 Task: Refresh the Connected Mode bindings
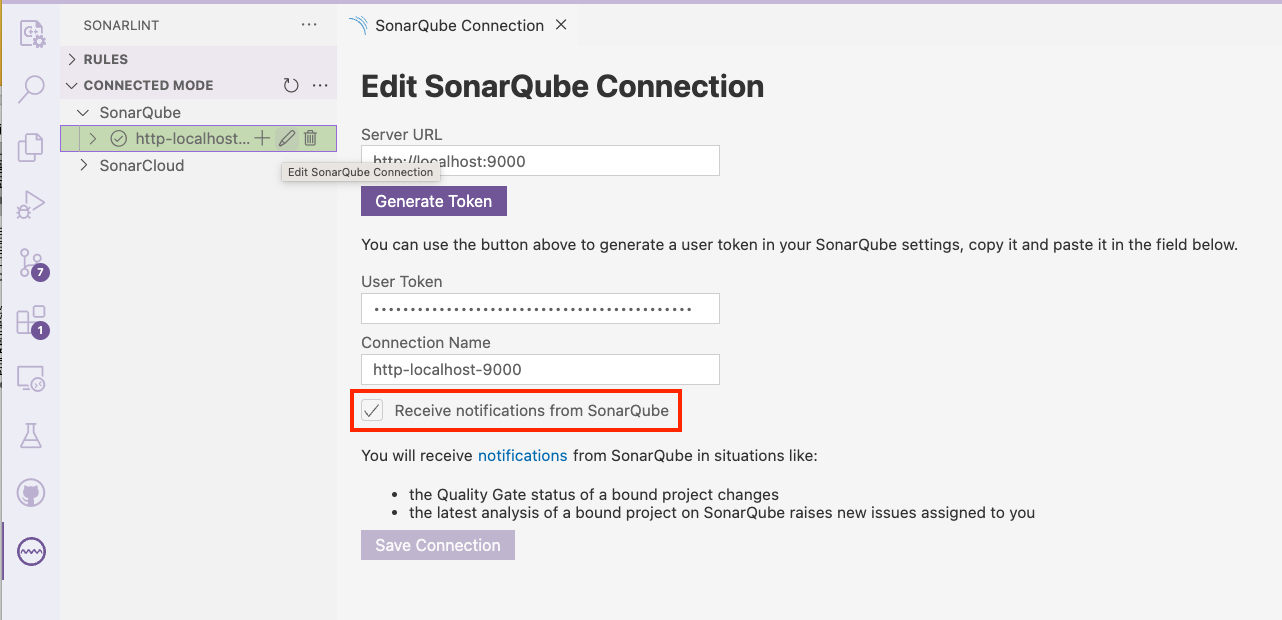[x=291, y=86]
